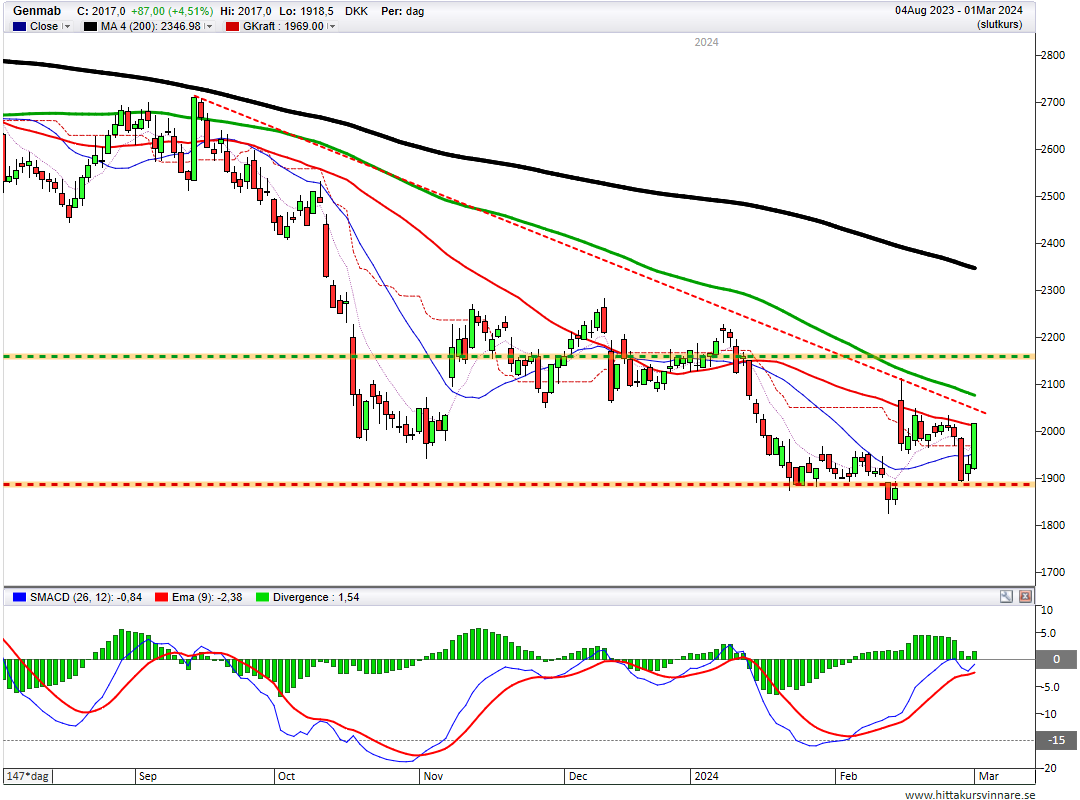Click the blue SMACD legend swatch

point(19,597)
